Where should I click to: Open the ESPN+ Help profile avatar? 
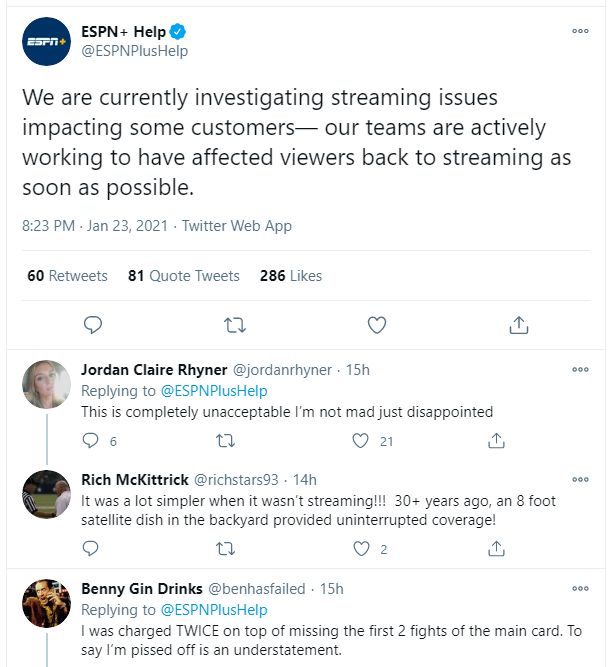(x=46, y=42)
